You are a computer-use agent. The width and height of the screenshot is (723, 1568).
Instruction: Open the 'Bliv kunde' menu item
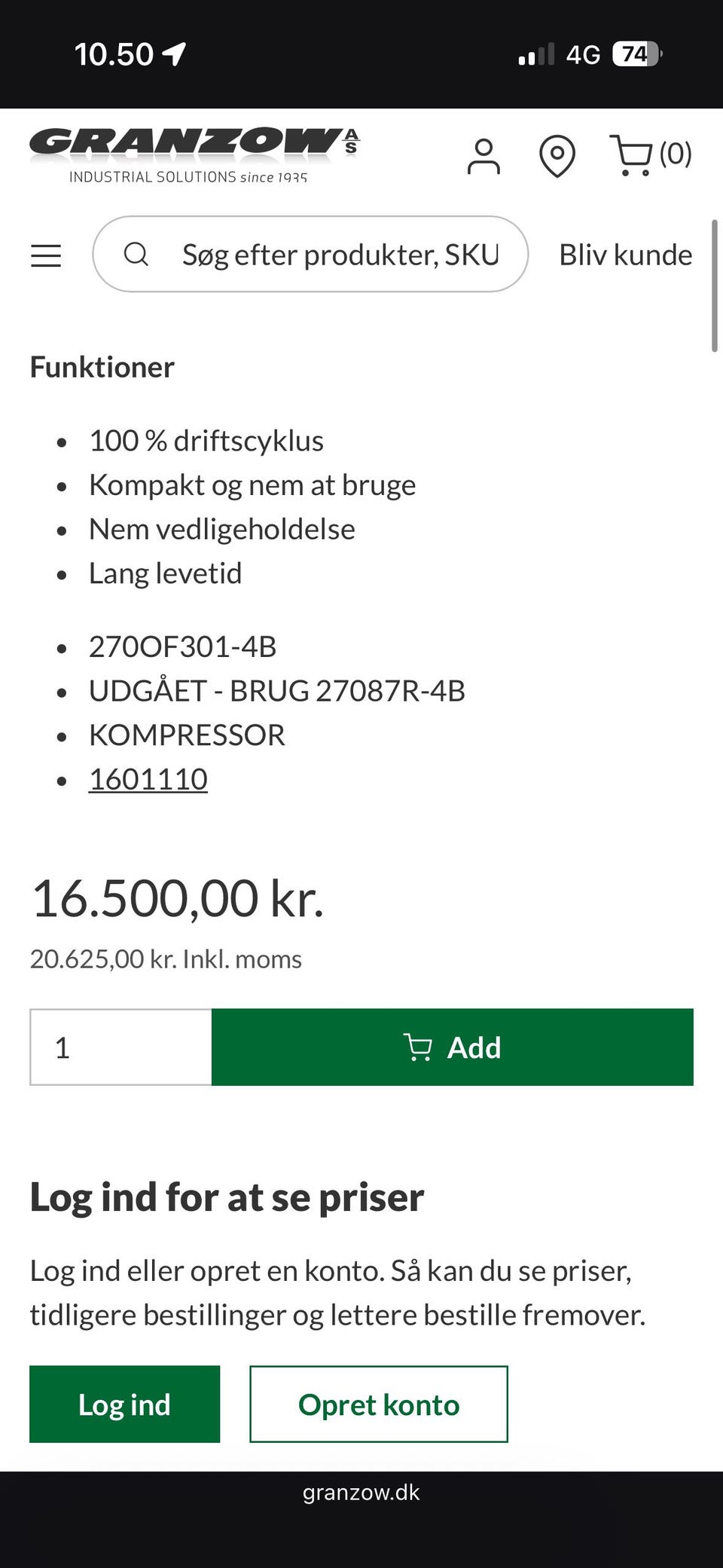(625, 255)
